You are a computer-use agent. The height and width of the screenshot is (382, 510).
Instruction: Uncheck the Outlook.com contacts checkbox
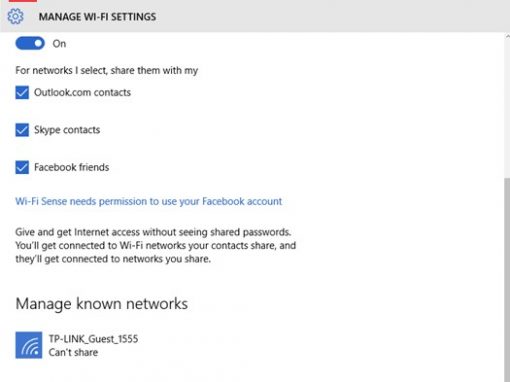click(x=22, y=92)
